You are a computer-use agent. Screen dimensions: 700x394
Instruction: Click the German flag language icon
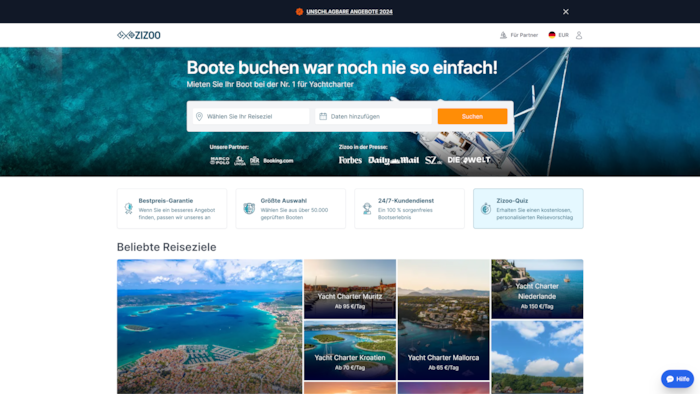click(x=552, y=35)
